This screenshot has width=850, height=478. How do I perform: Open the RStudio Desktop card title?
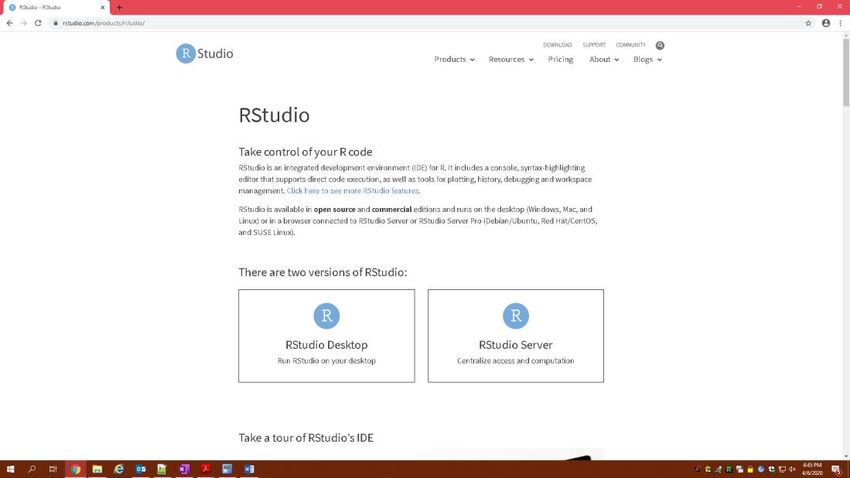pos(326,345)
